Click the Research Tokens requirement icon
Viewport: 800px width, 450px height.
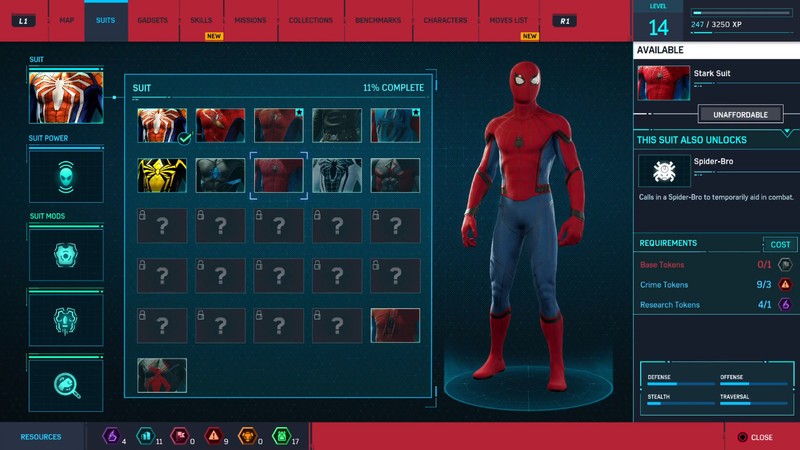785,305
